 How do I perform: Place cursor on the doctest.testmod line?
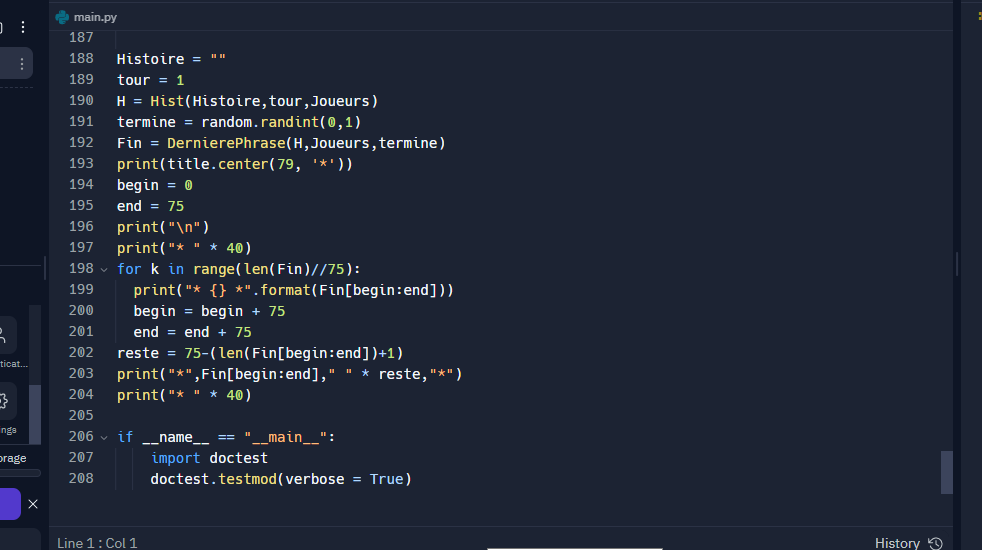coord(280,479)
